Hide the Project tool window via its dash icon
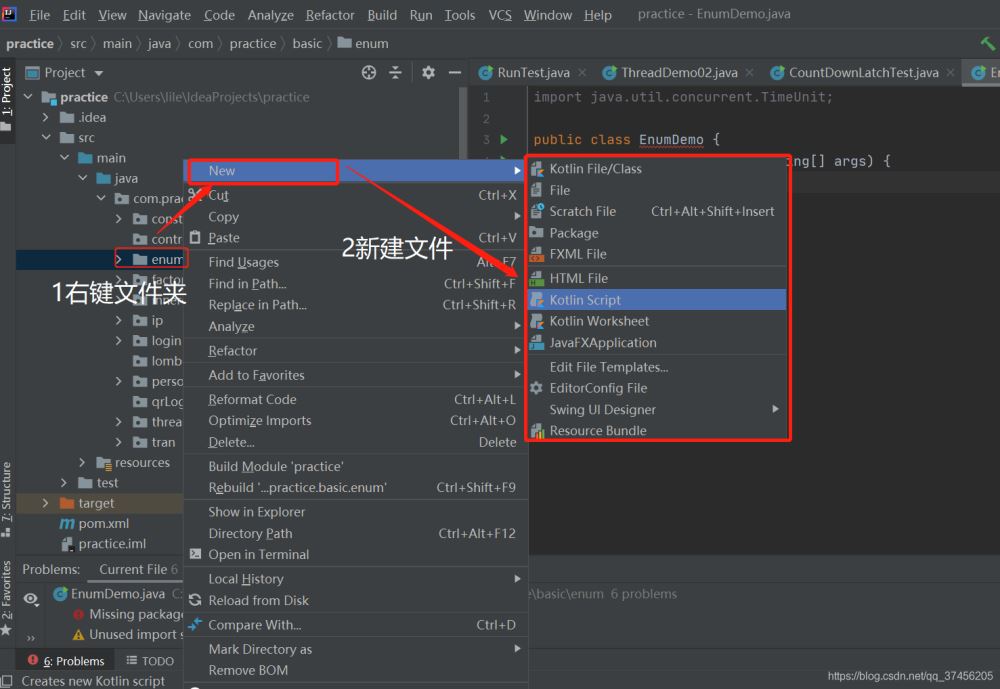The height and width of the screenshot is (689, 1000). pyautogui.click(x=455, y=72)
